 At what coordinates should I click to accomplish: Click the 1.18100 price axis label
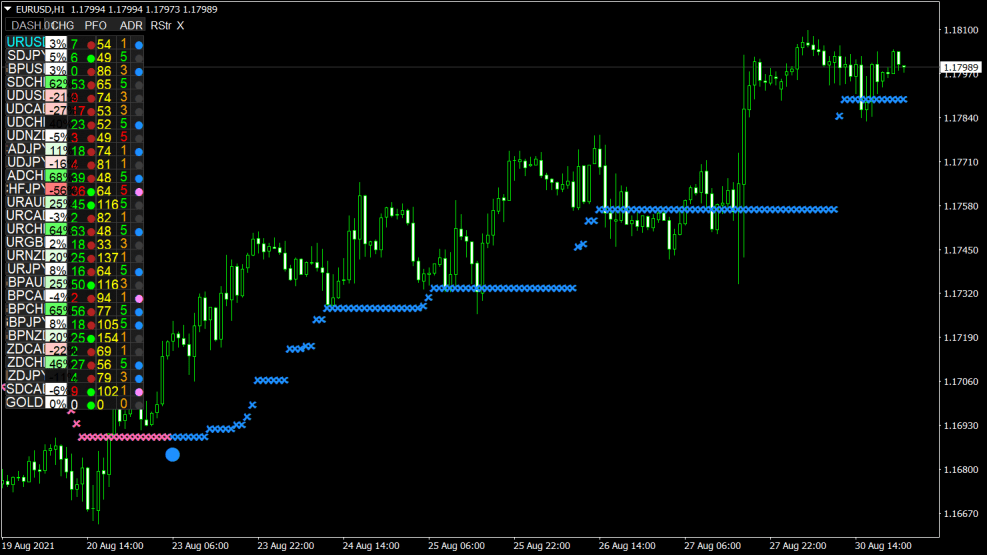click(961, 30)
